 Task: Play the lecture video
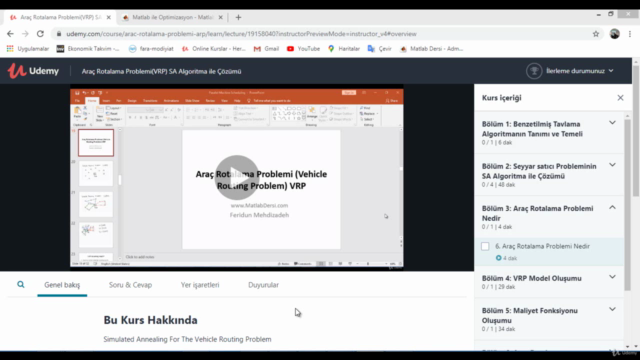236,178
